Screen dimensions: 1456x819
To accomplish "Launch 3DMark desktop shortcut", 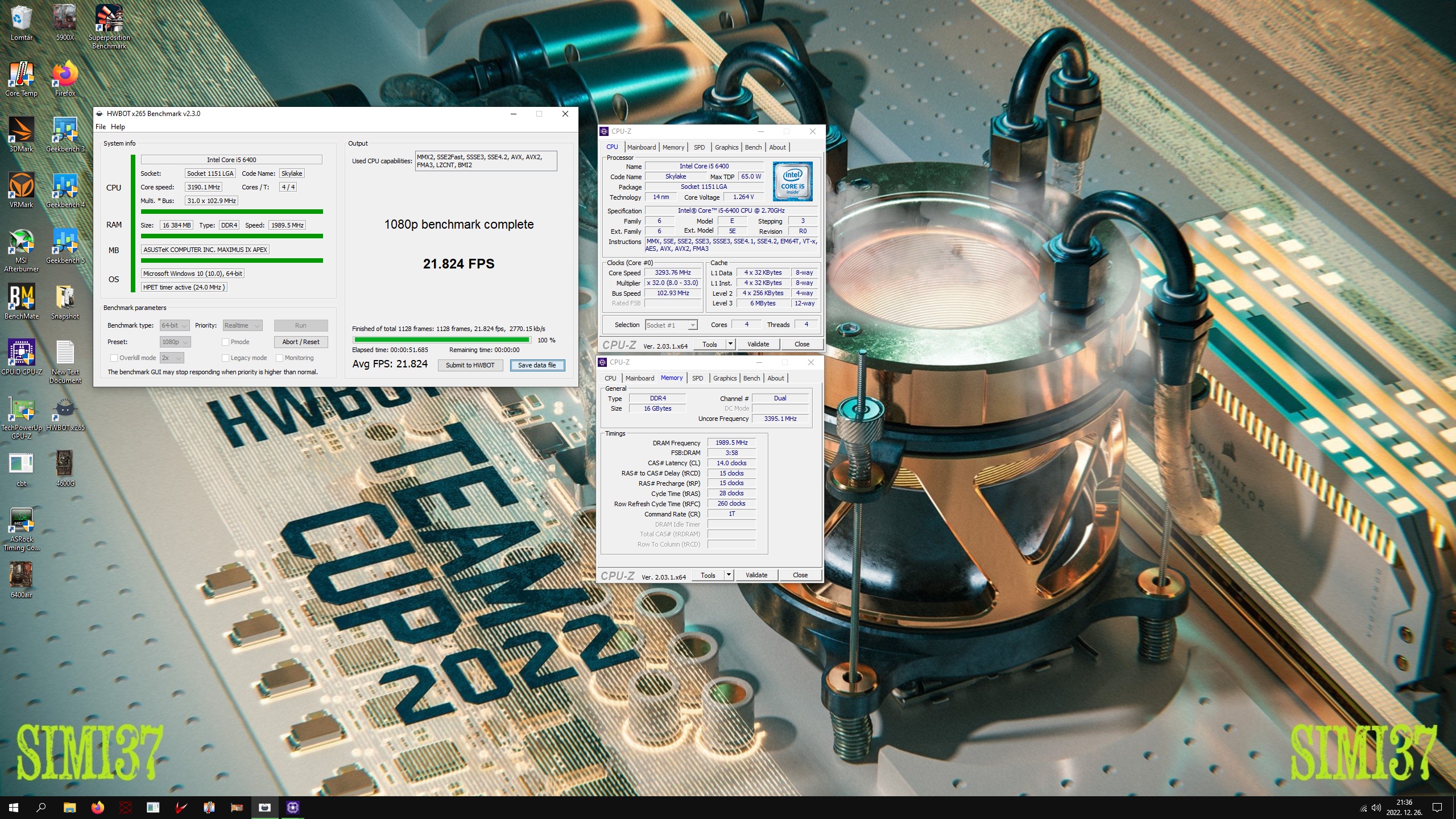I will [21, 134].
